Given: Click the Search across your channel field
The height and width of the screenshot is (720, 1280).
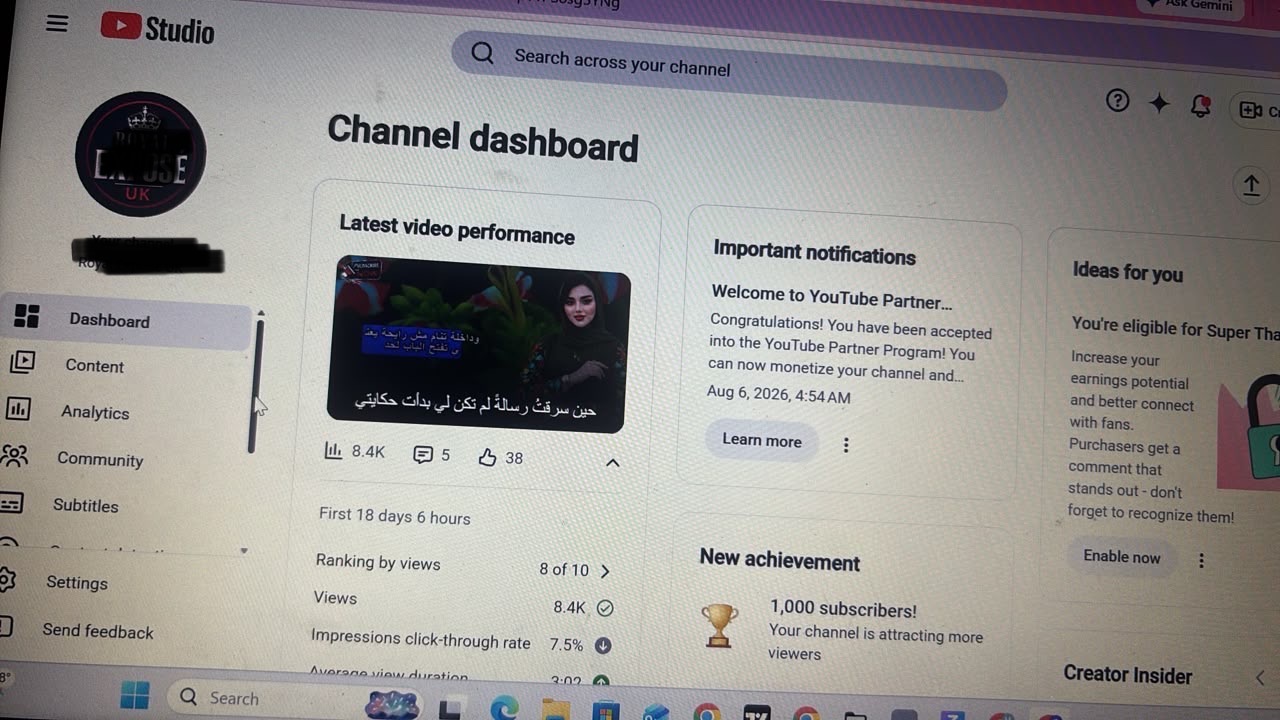Looking at the screenshot, I should click(x=729, y=68).
